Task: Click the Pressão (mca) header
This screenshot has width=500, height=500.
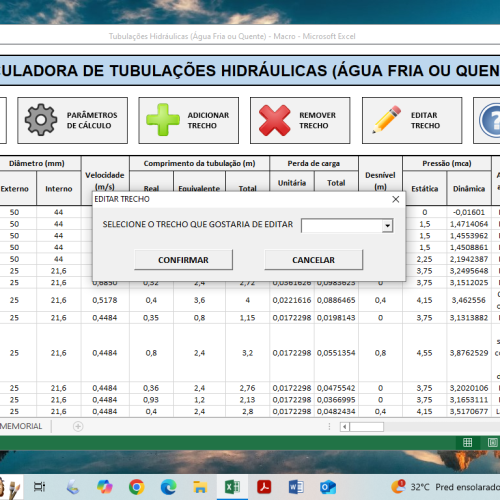Action: (447, 163)
